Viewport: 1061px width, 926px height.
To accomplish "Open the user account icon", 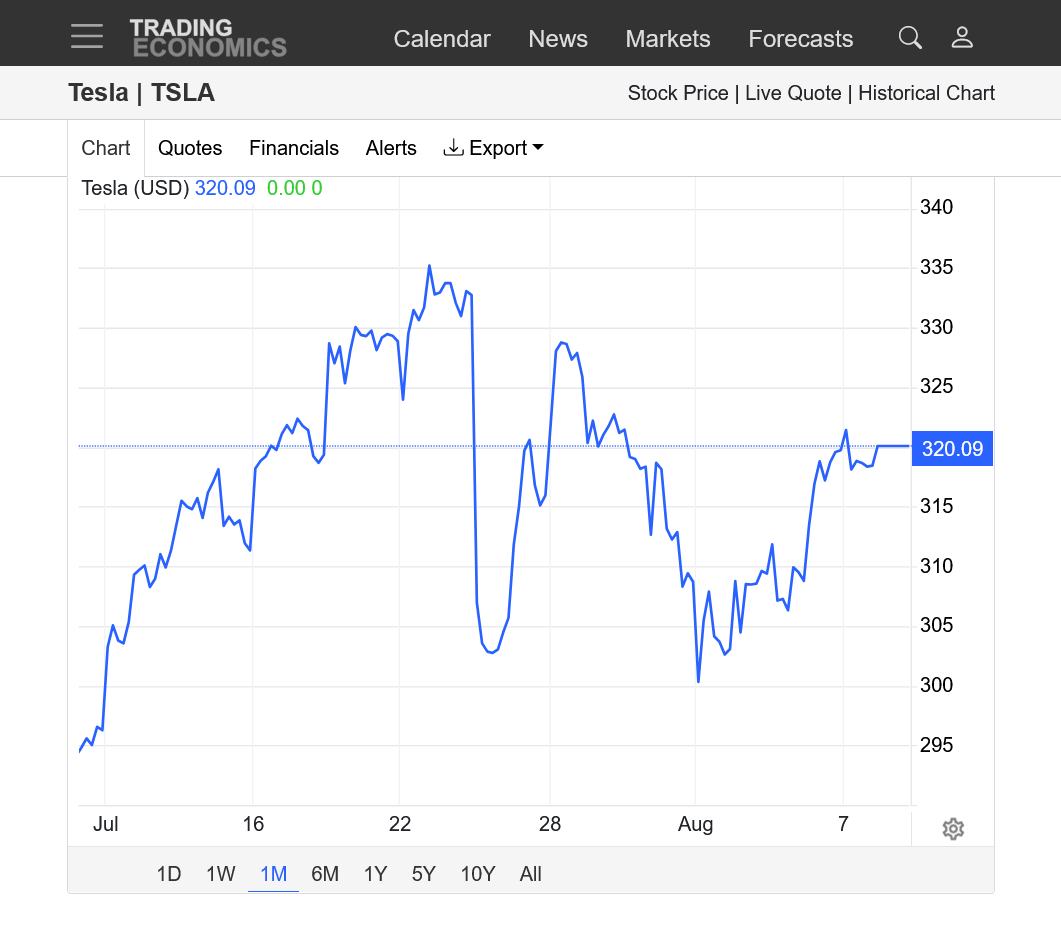I will point(962,37).
